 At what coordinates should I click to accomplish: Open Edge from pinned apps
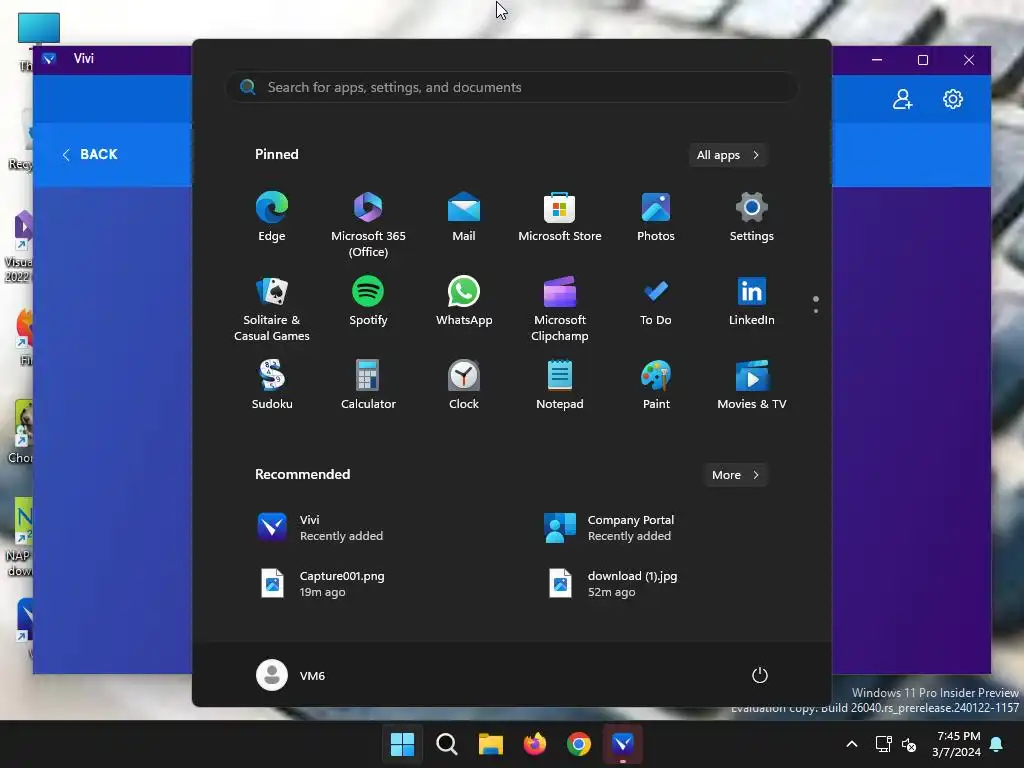point(272,217)
